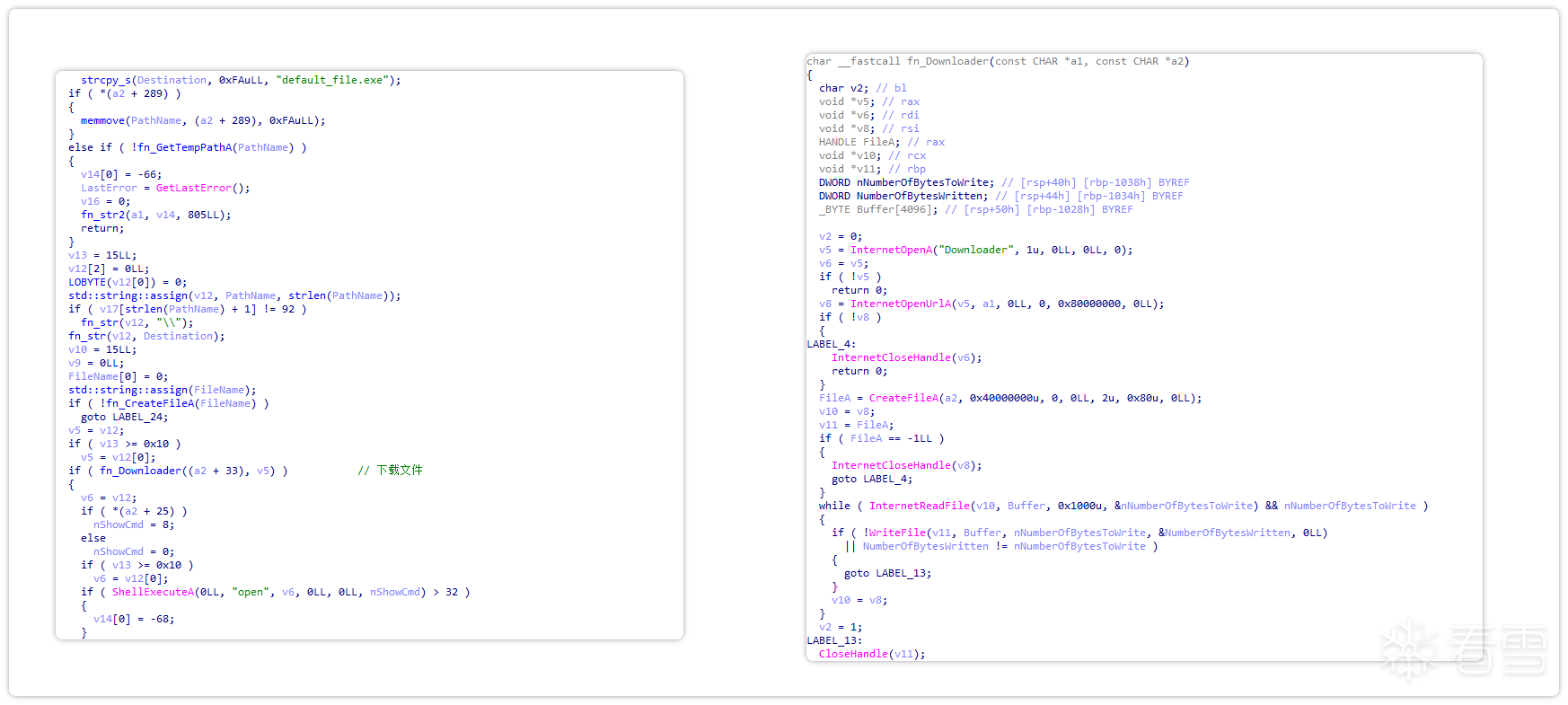The image size is (1568, 705).
Task: Click the char v2; // bl declaration
Action: click(863, 88)
